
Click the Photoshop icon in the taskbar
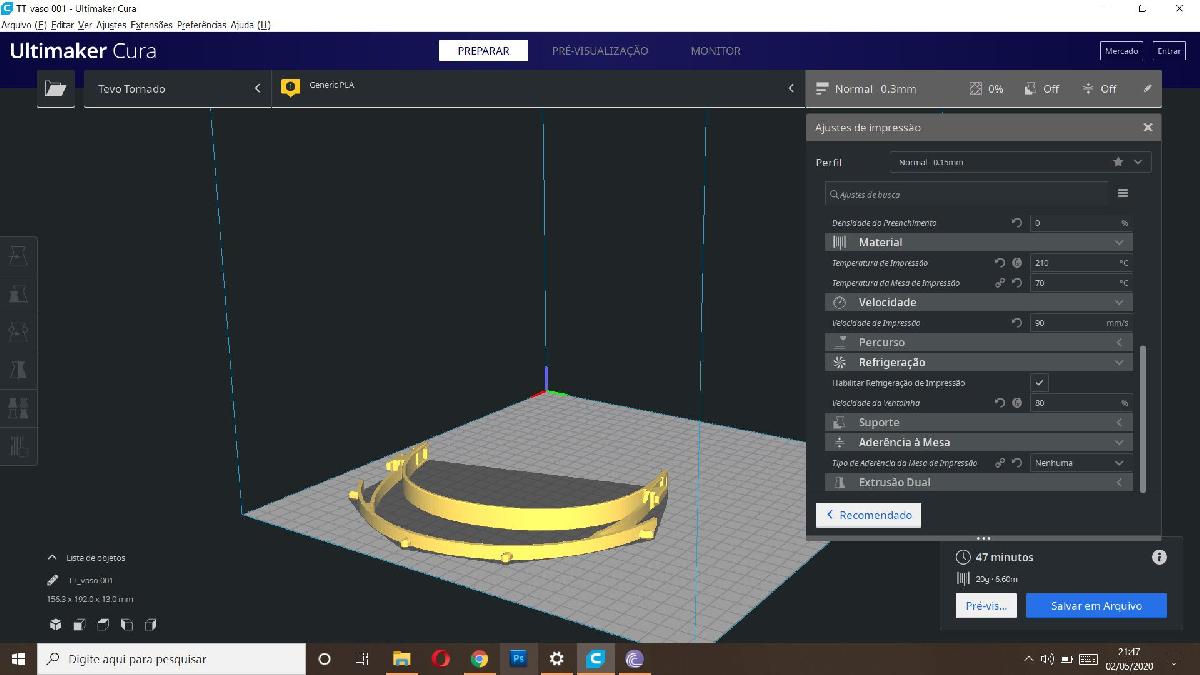(x=518, y=659)
